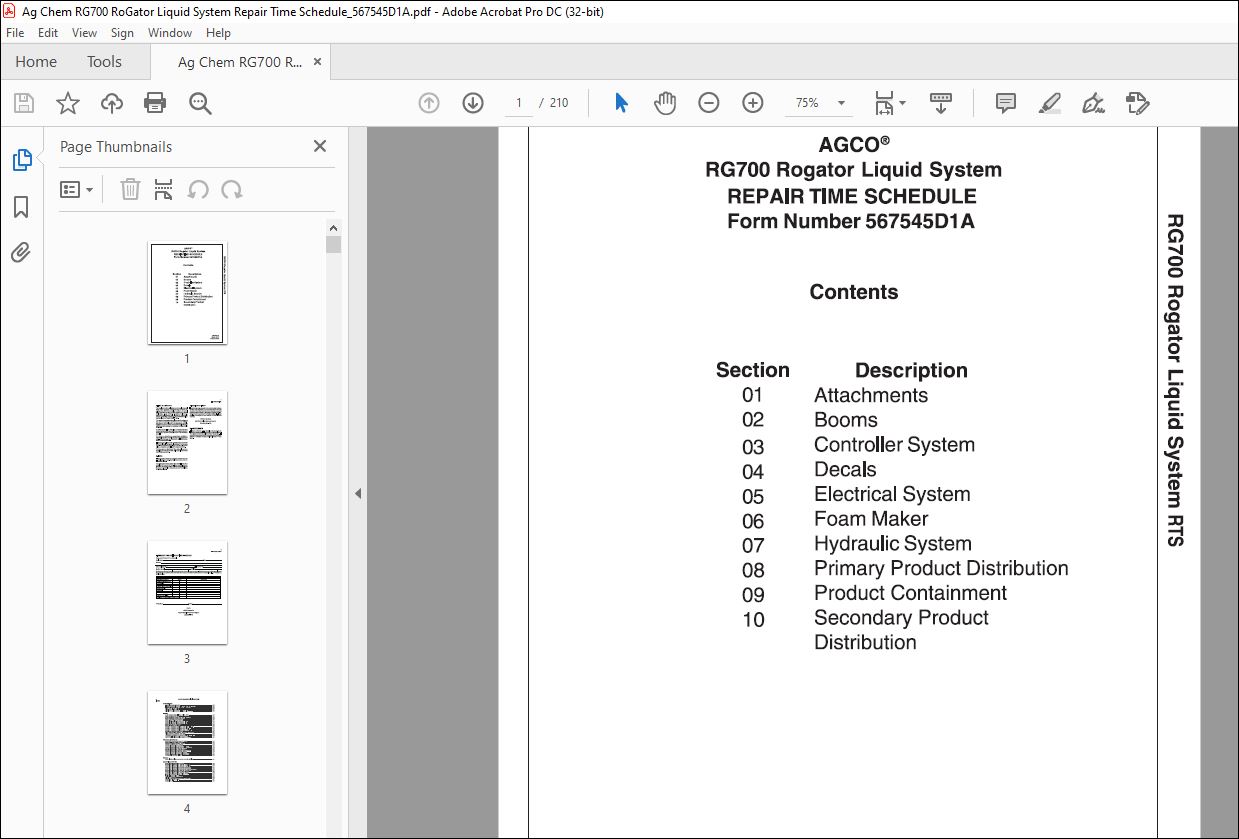
Task: Click 'Controller System' contents entry
Action: point(894,445)
